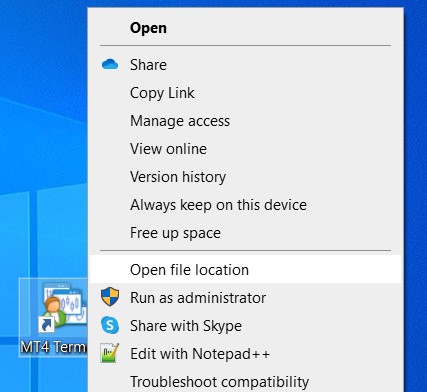Select Run as administrator
Viewport: 427px width, 392px height.
pyautogui.click(x=245, y=297)
